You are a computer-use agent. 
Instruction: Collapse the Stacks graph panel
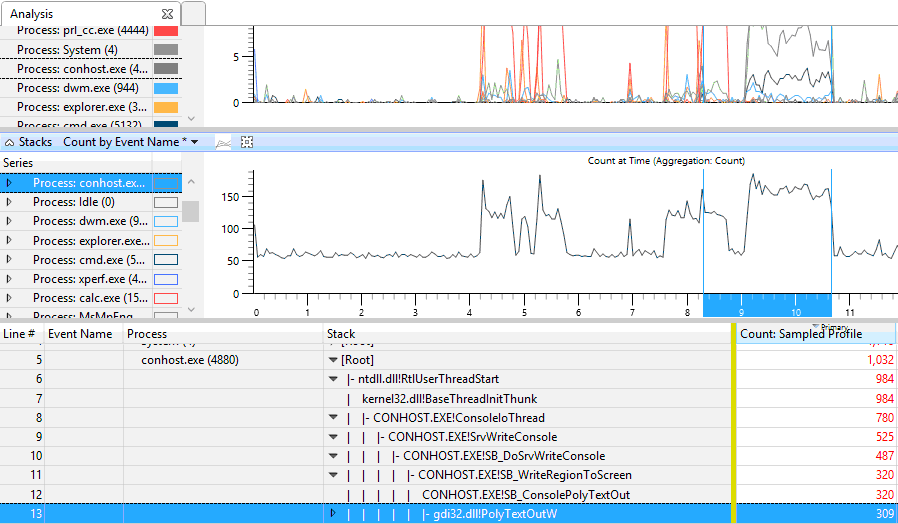[x=10, y=143]
